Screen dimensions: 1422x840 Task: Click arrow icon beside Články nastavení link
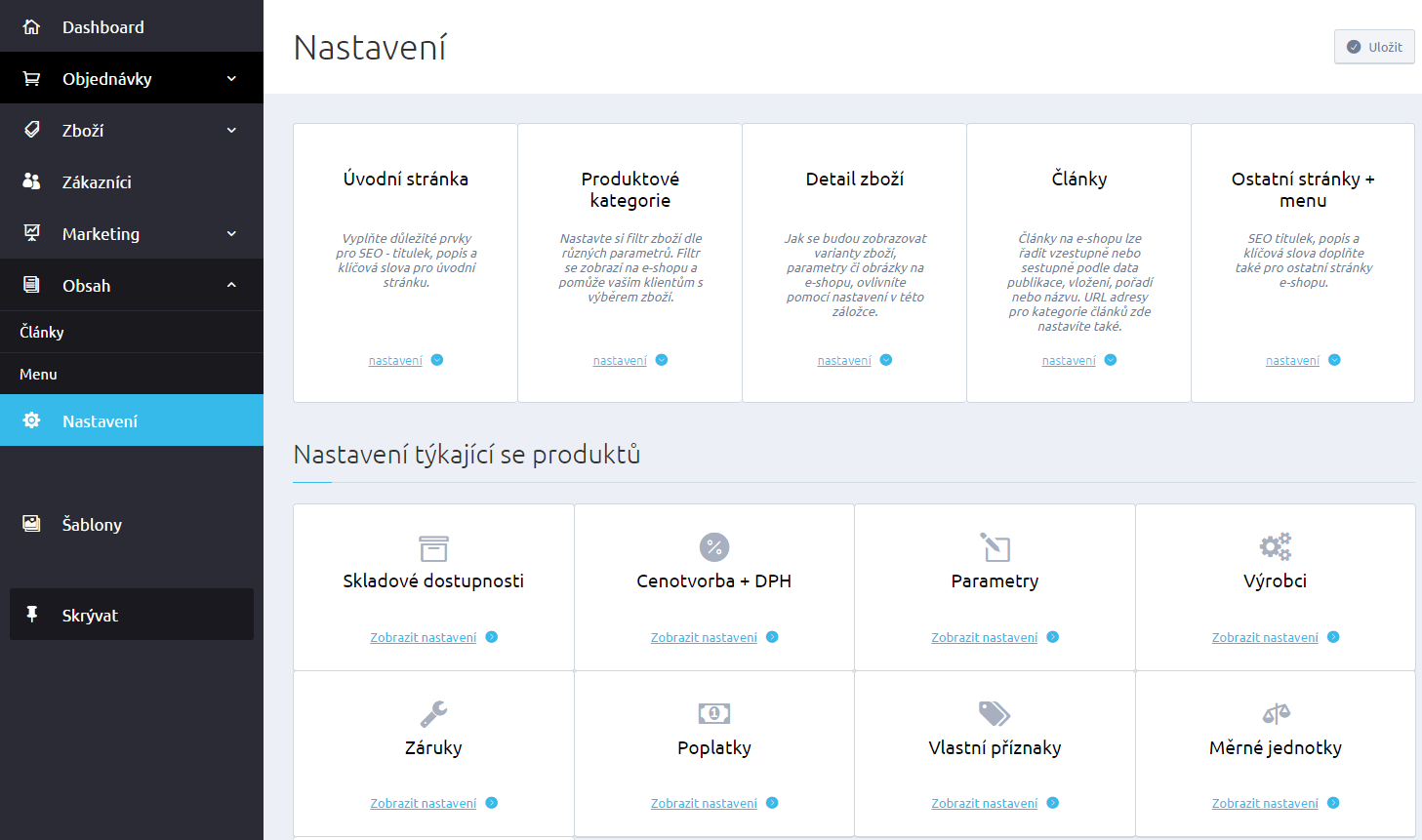pos(1111,360)
